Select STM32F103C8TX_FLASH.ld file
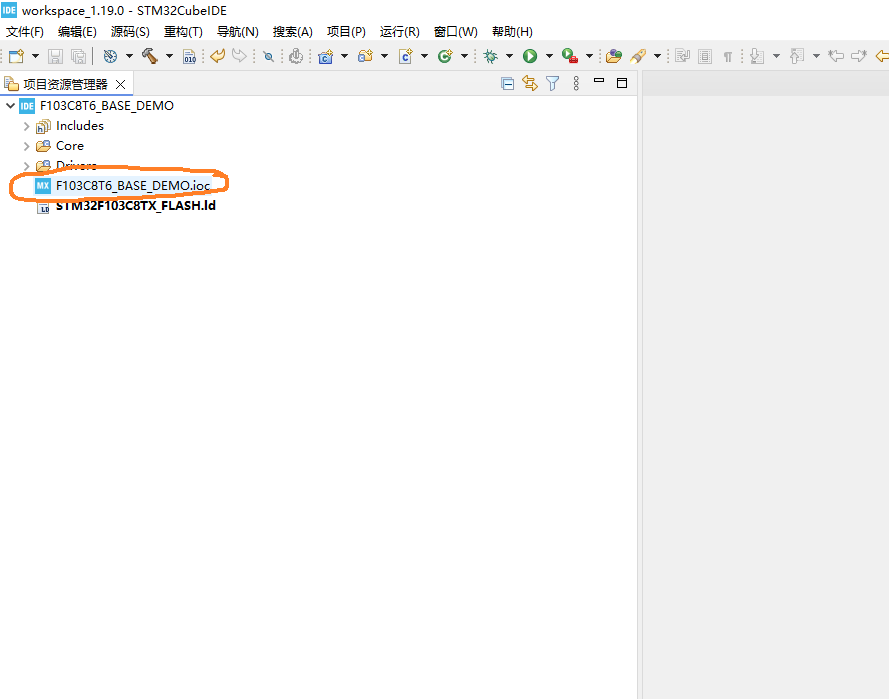889x699 pixels. click(136, 206)
